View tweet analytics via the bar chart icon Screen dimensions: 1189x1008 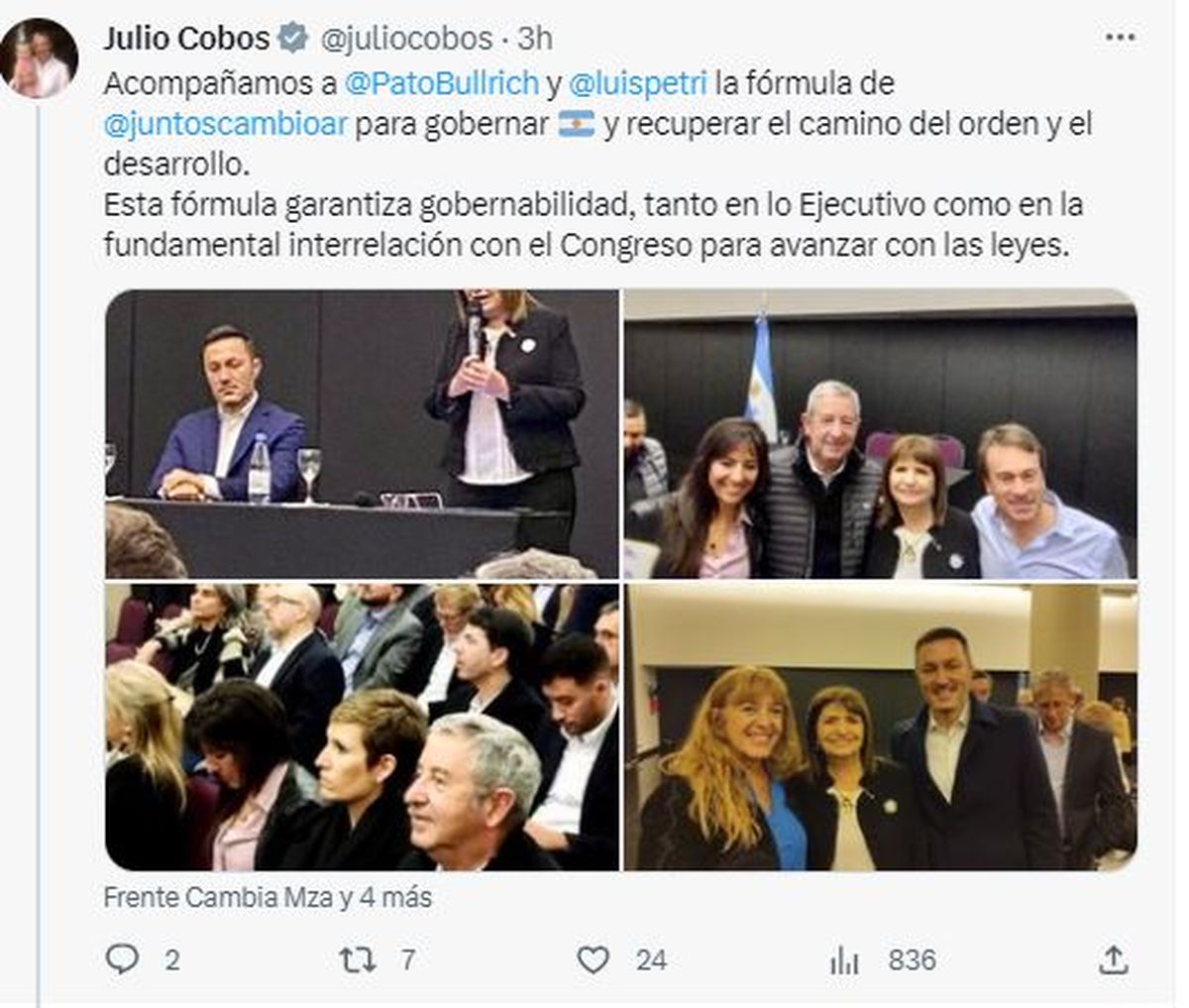844,959
